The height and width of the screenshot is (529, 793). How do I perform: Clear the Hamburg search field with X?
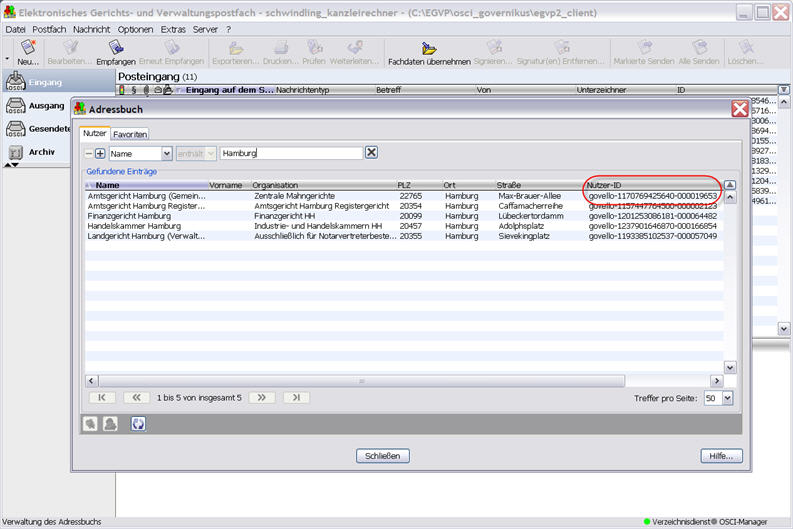371,153
